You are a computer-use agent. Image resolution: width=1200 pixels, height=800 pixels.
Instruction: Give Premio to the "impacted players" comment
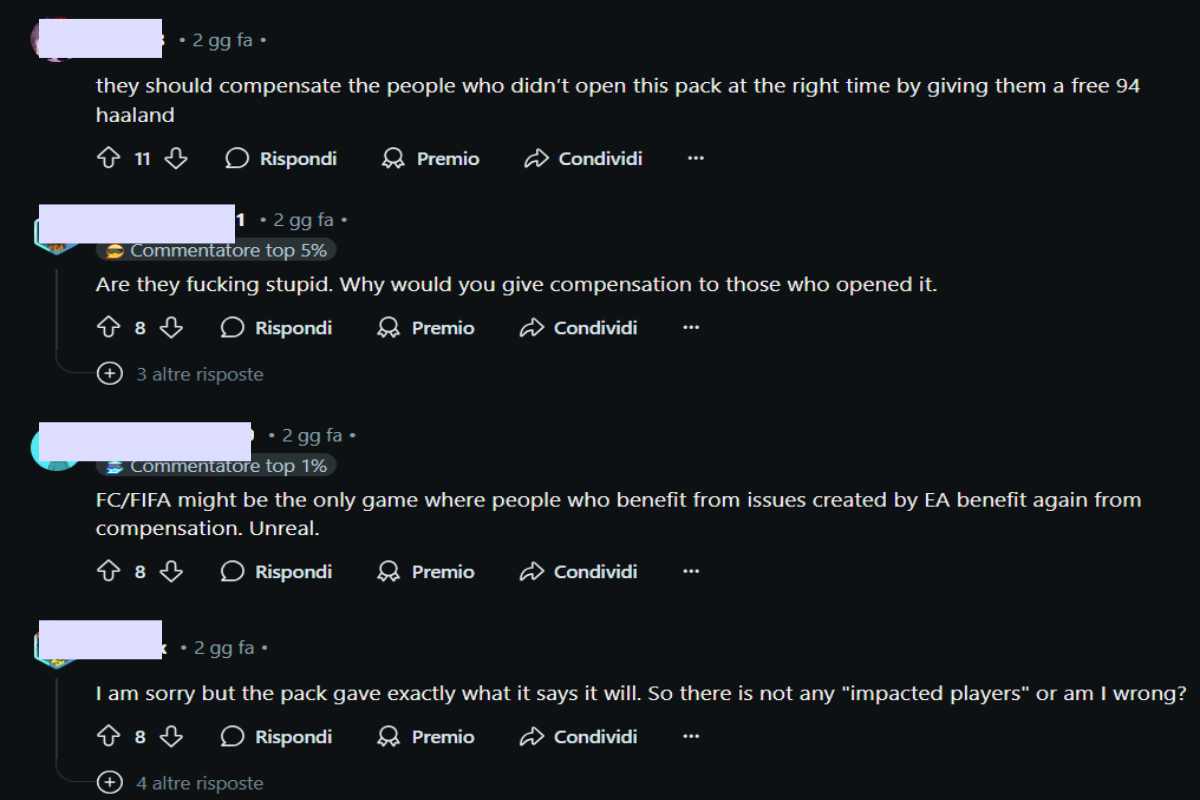pos(426,736)
